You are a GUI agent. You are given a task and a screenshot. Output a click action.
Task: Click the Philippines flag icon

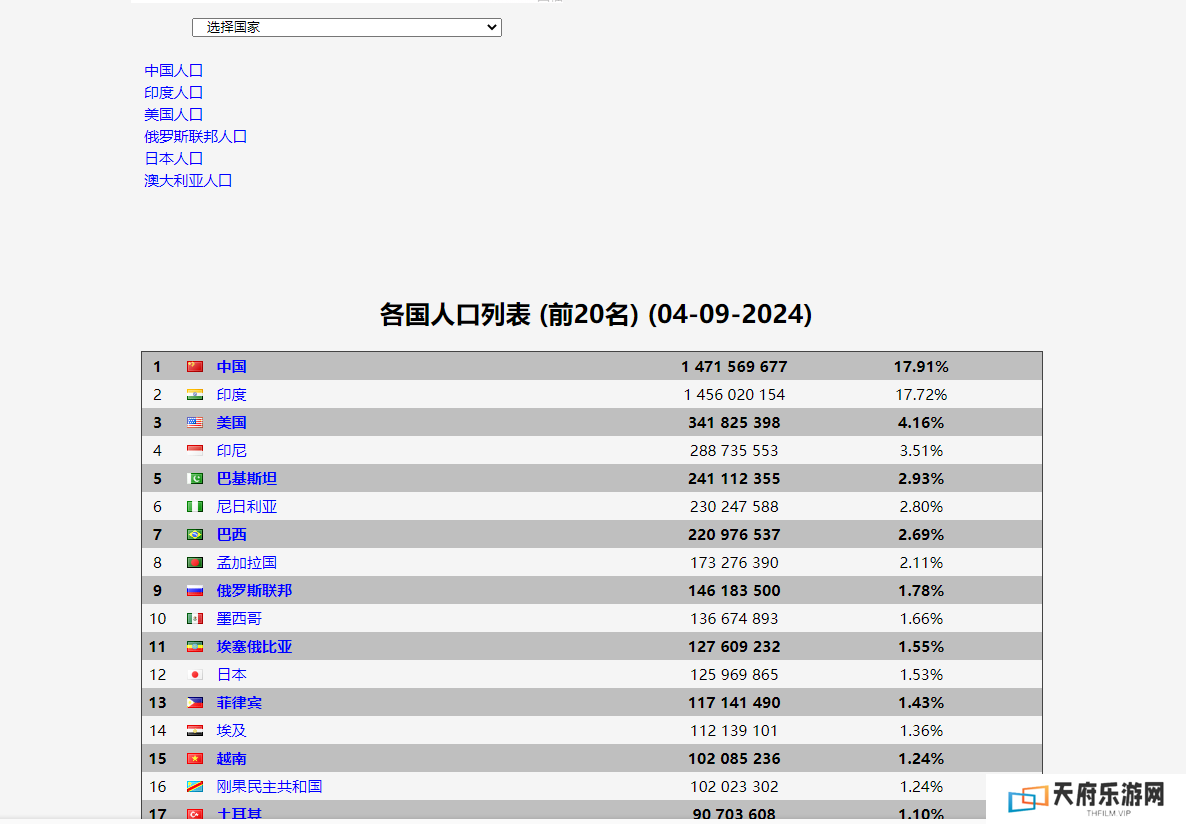pos(195,702)
